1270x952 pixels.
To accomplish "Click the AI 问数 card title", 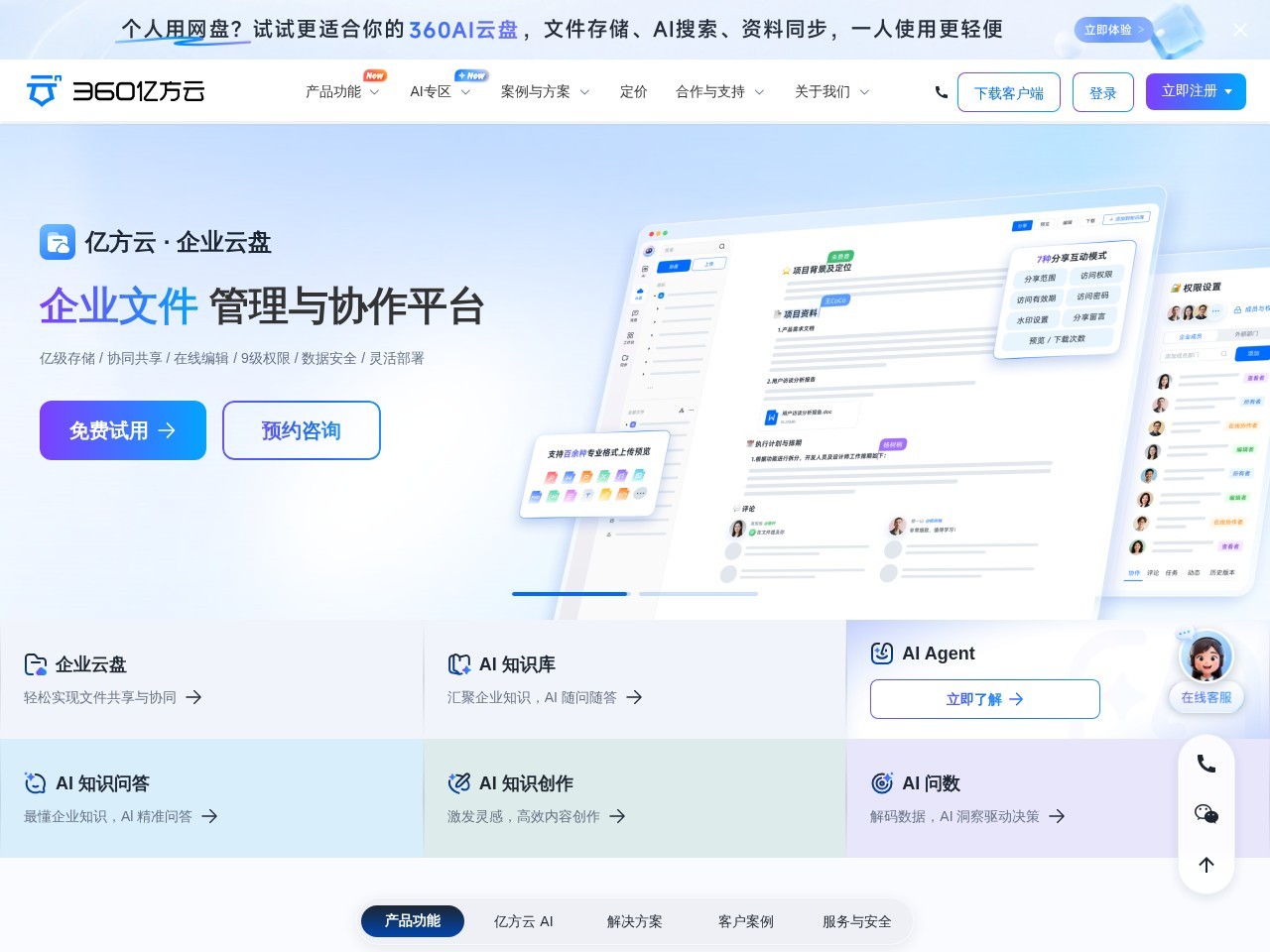I will click(931, 783).
